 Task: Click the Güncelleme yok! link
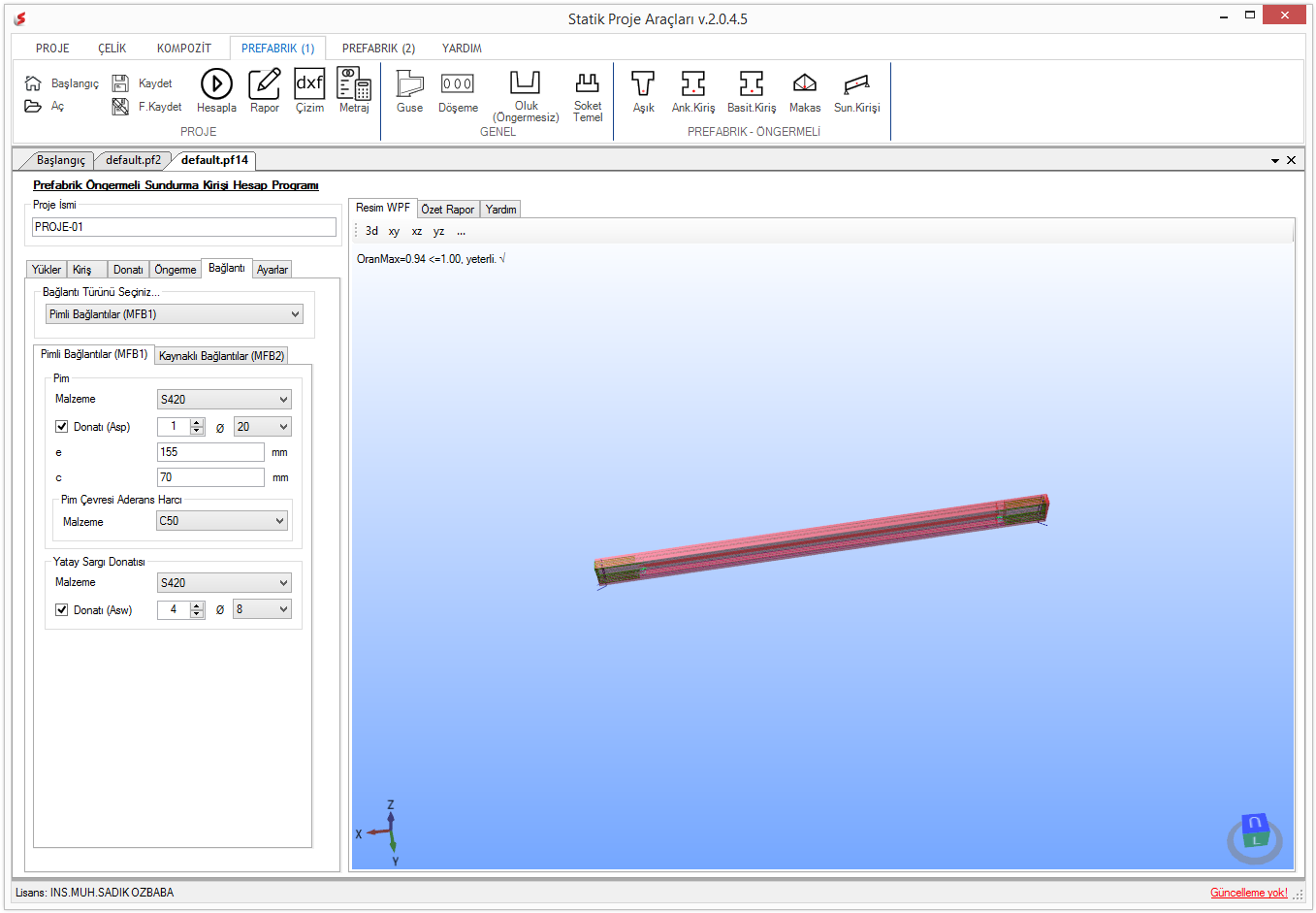point(1249,893)
